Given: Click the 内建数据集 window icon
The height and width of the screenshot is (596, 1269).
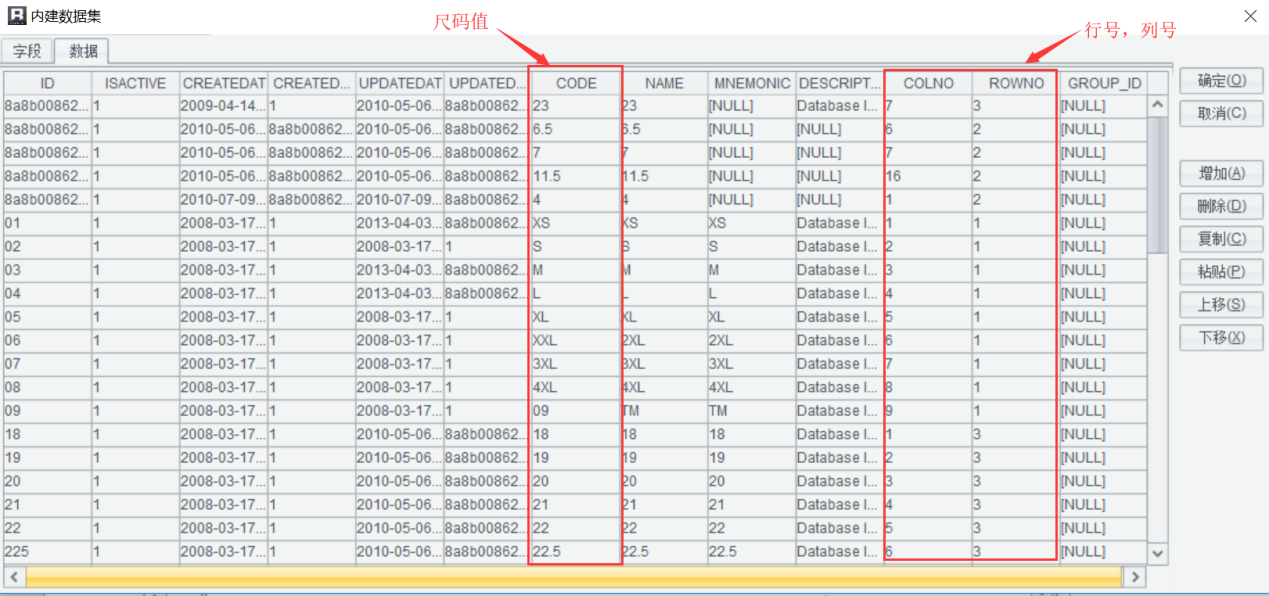Looking at the screenshot, I should point(16,16).
